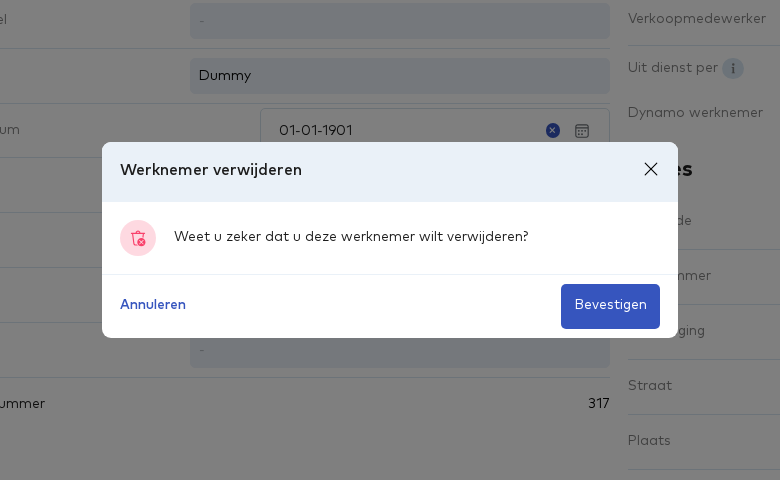This screenshot has width=780, height=480.
Task: Confirm deletion with Bevestigen button
Action: tap(610, 306)
